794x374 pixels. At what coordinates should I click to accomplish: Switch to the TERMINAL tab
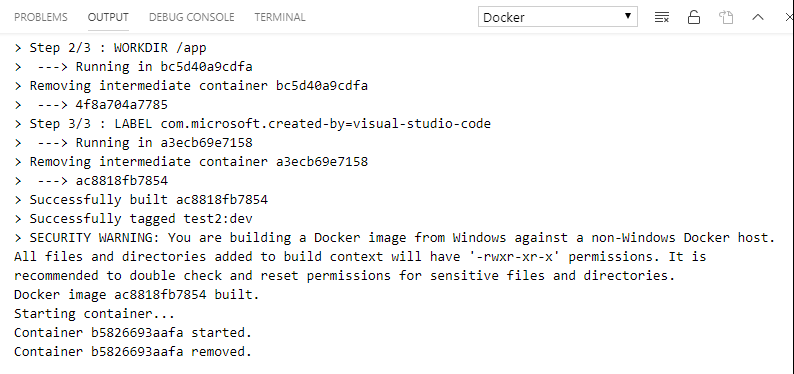pyautogui.click(x=280, y=17)
